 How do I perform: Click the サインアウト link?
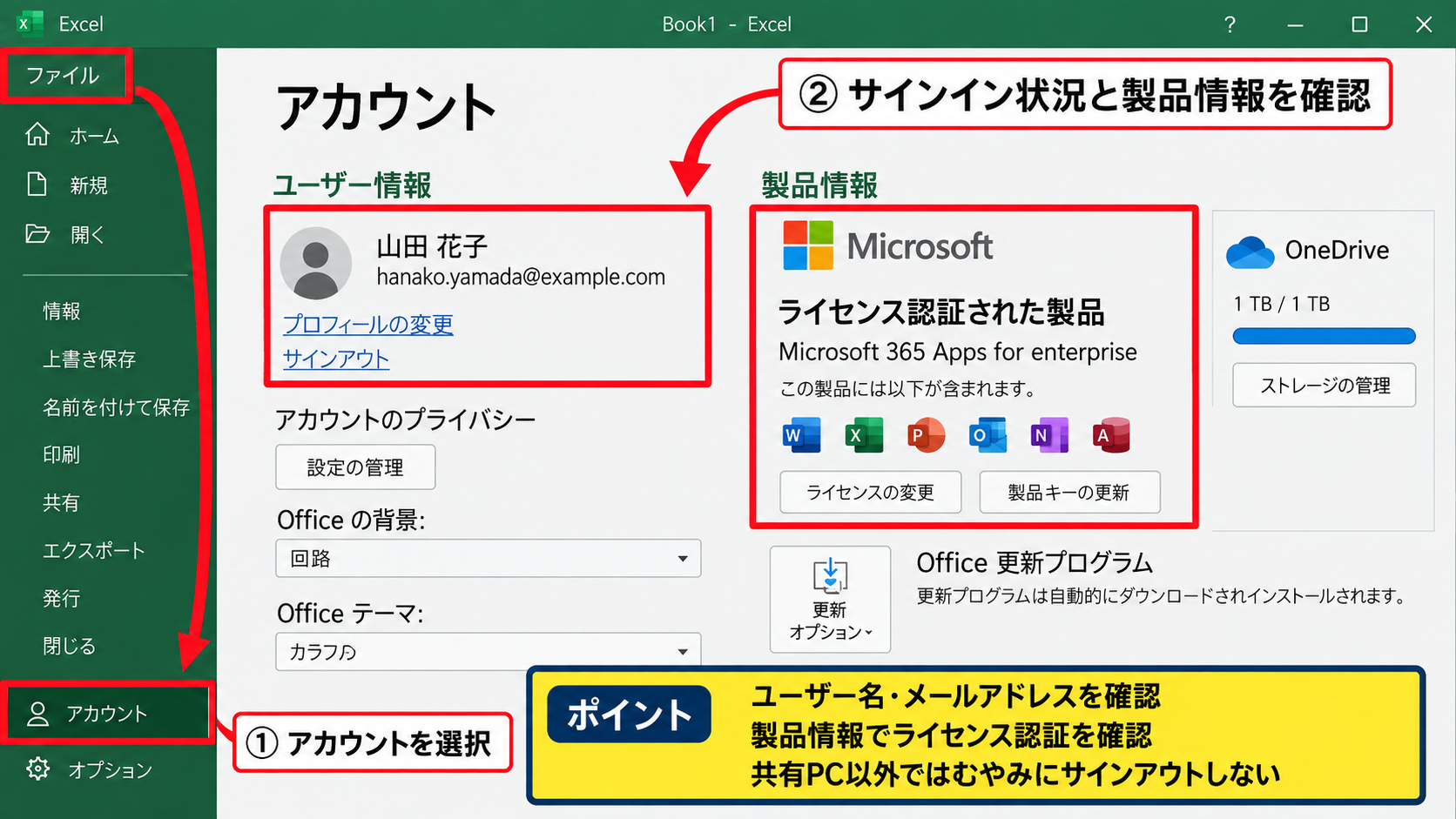[336, 359]
